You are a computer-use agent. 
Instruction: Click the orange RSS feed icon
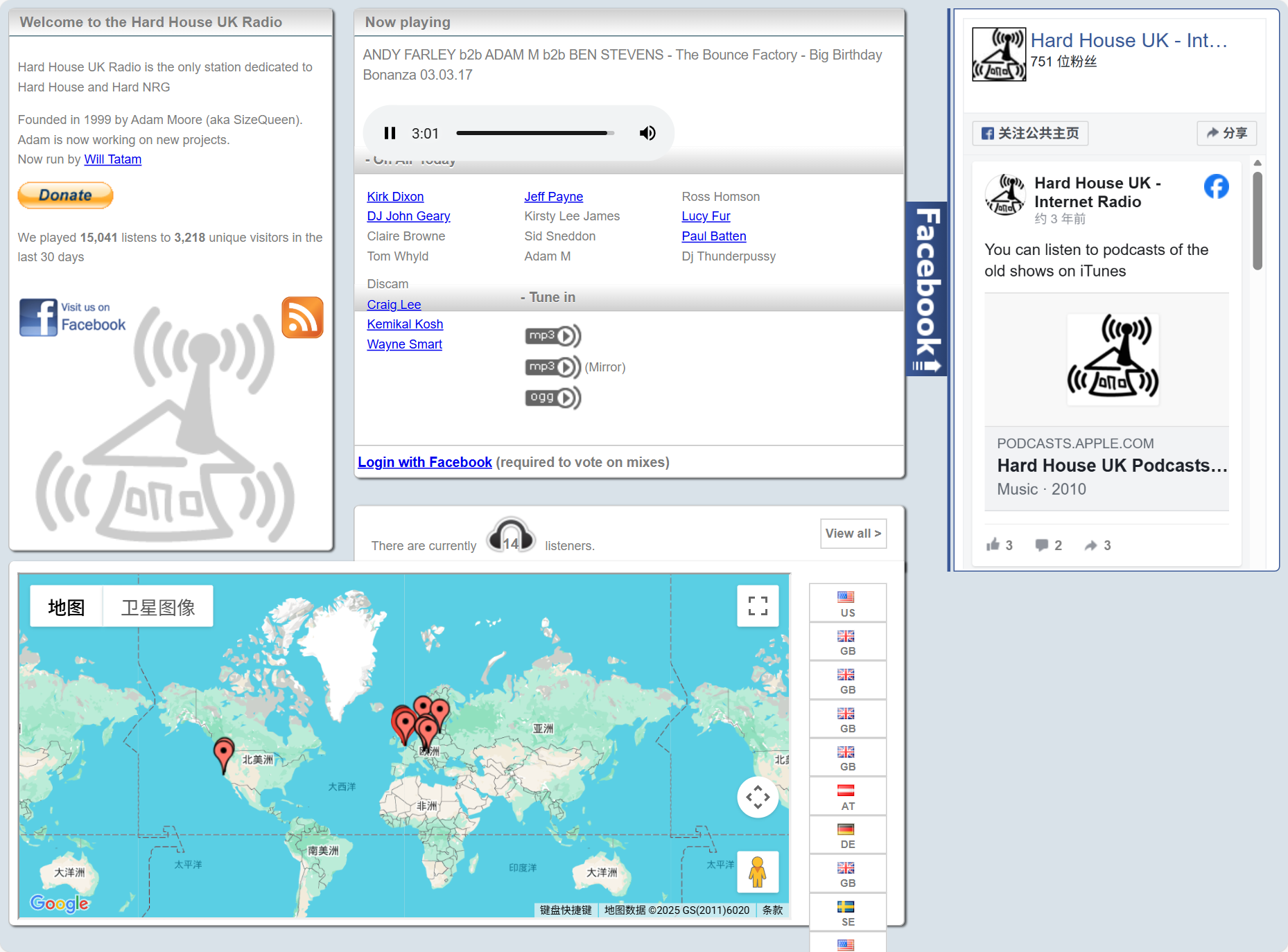(302, 317)
